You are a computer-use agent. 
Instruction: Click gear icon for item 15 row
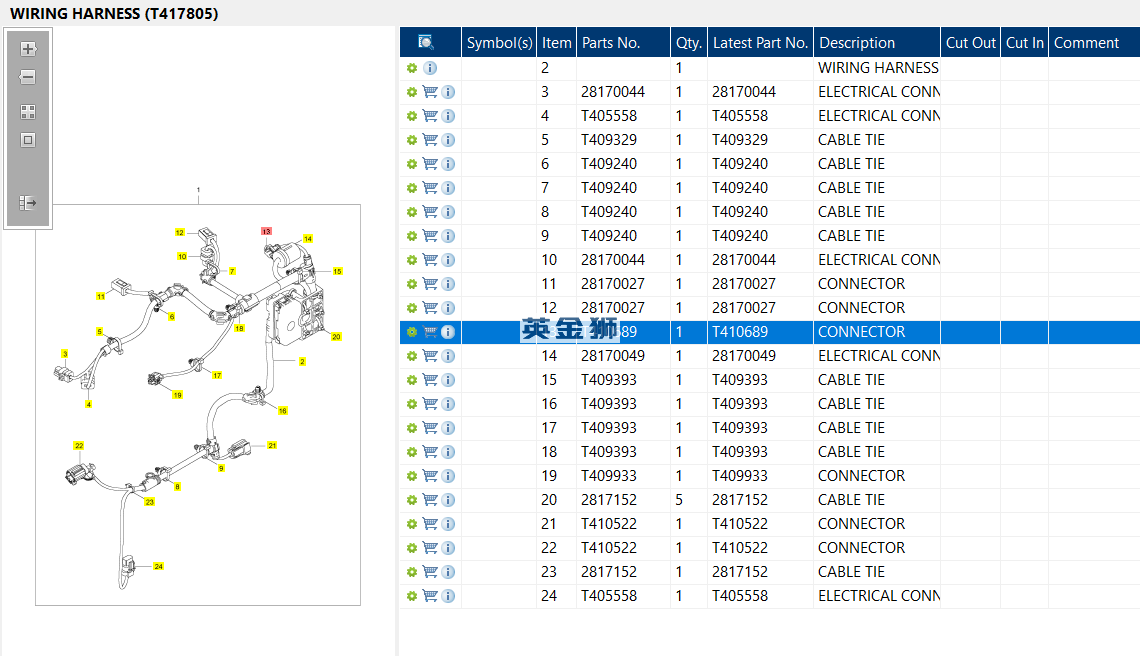pos(412,380)
